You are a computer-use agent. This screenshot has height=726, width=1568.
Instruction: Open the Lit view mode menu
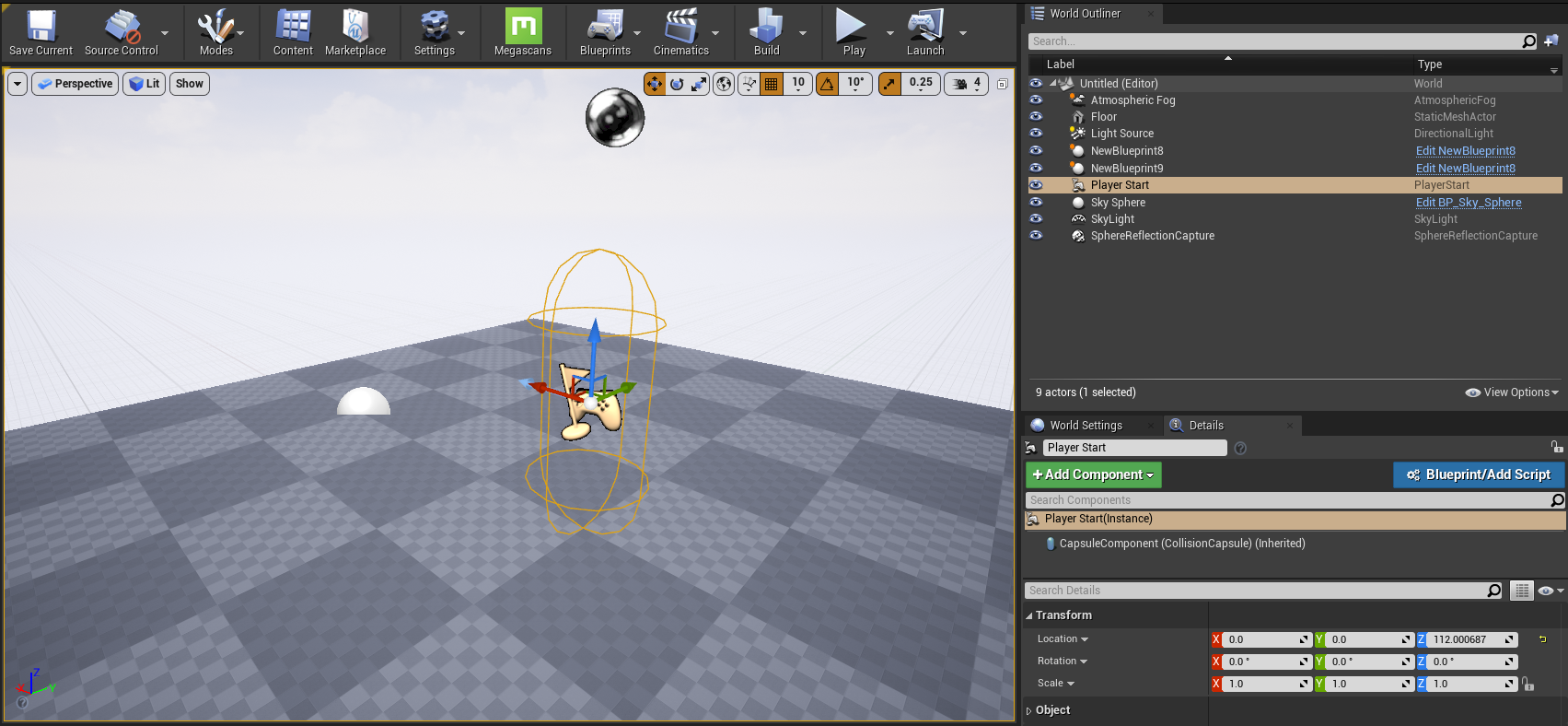[145, 84]
